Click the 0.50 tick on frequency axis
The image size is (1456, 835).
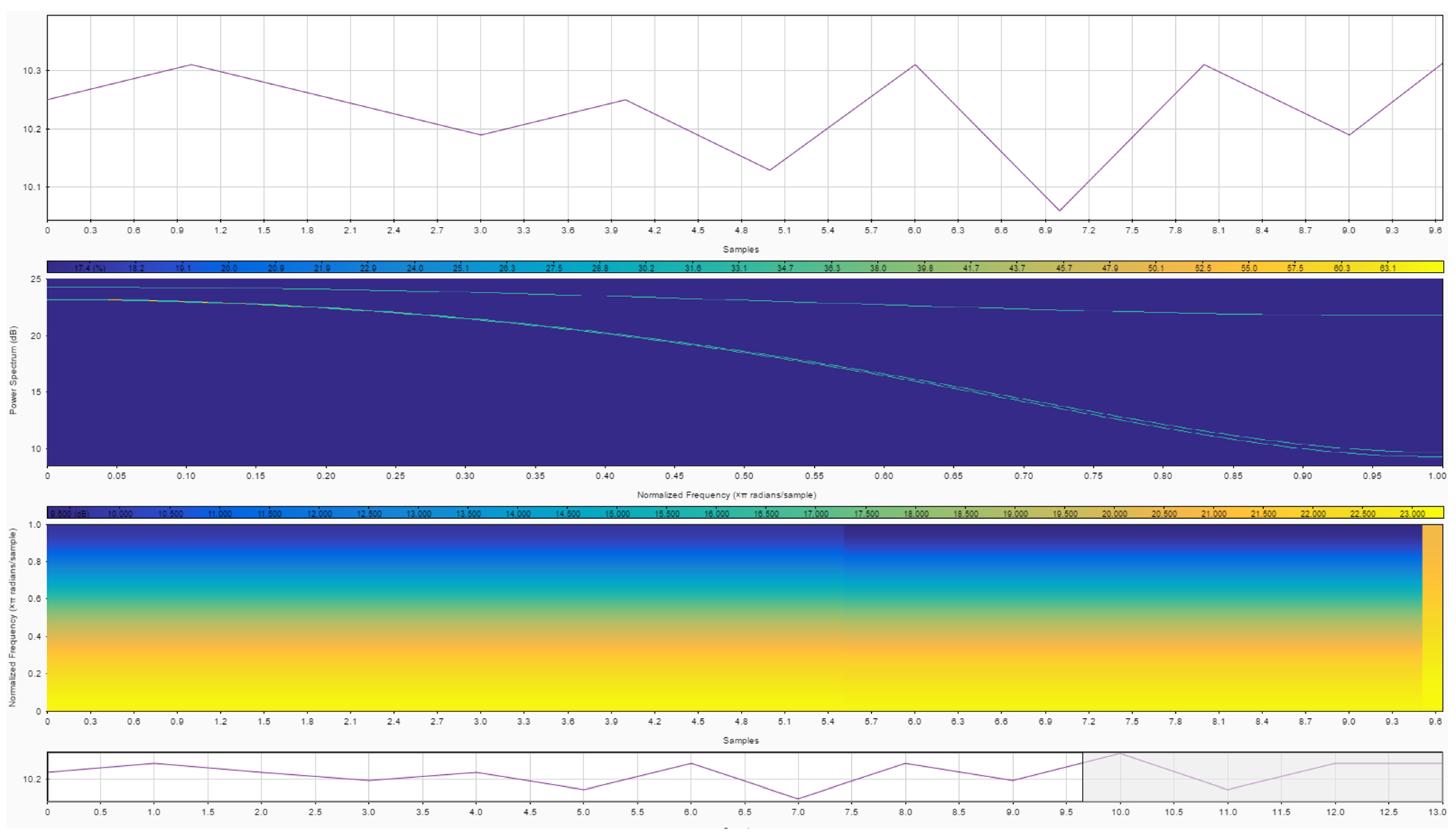click(x=744, y=476)
